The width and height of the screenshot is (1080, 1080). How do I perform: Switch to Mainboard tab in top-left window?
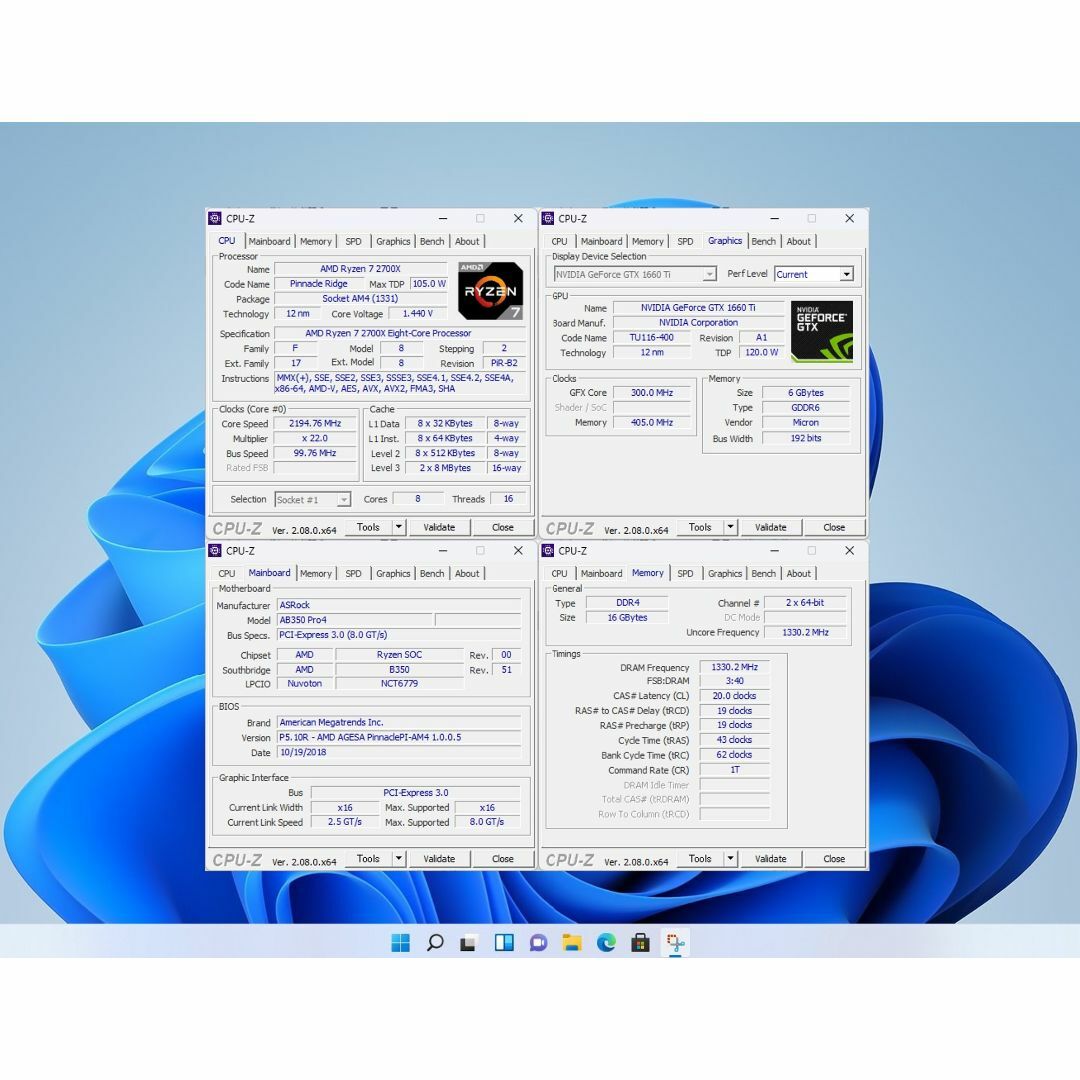269,241
